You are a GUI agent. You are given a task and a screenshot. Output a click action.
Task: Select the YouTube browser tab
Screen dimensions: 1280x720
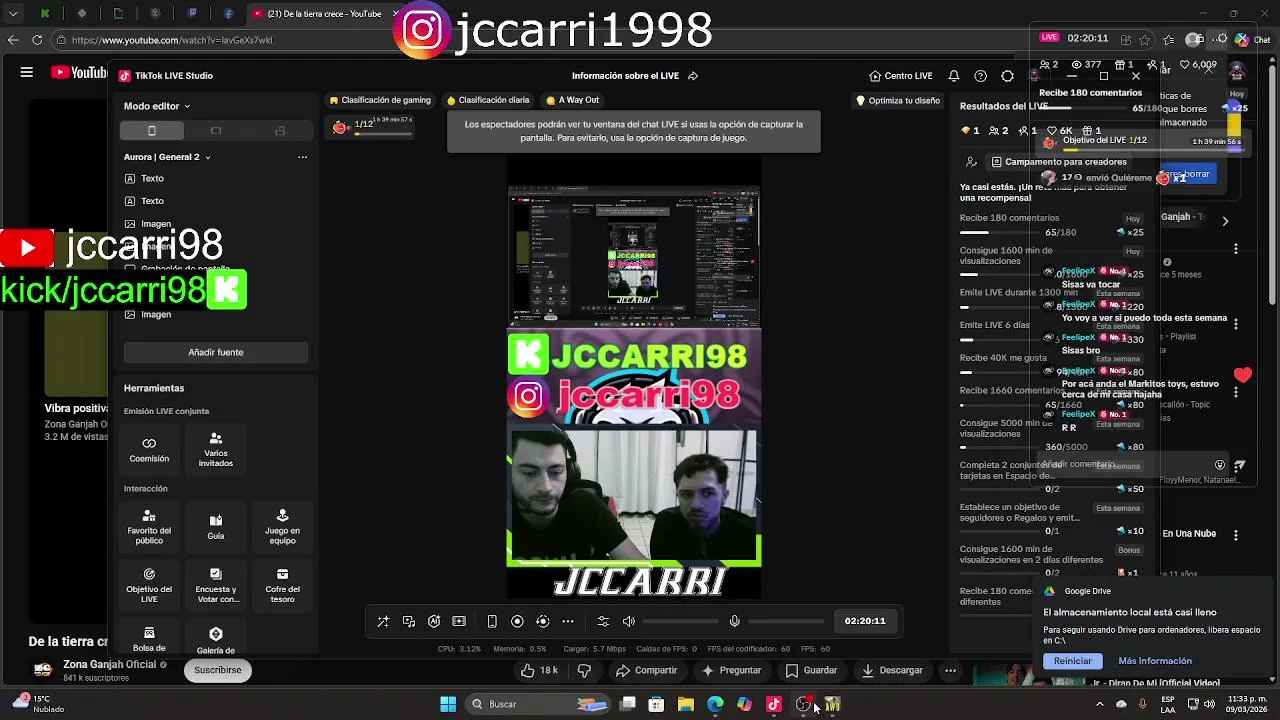[324, 14]
